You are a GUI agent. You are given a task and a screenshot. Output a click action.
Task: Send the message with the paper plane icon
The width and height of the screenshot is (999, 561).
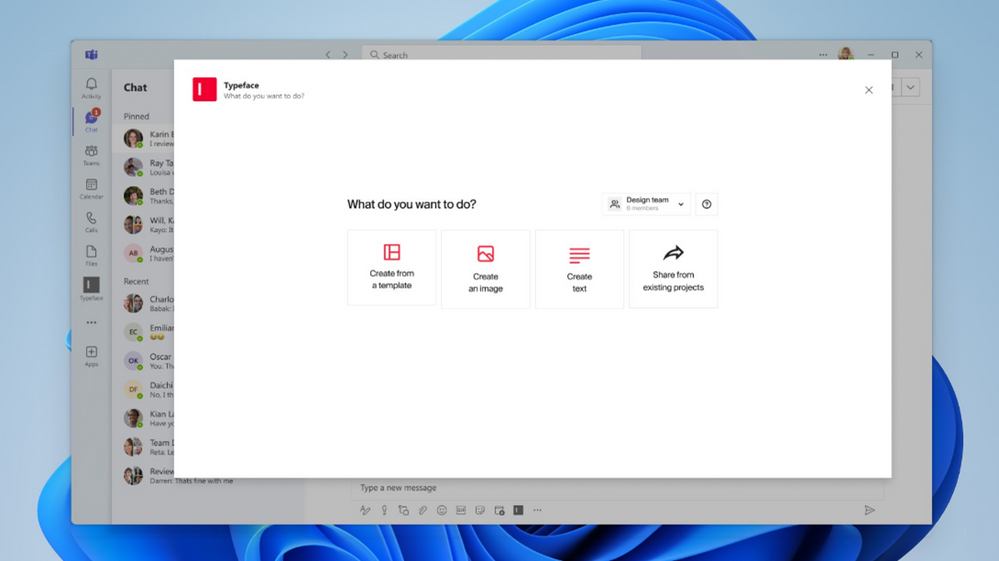pyautogui.click(x=869, y=510)
